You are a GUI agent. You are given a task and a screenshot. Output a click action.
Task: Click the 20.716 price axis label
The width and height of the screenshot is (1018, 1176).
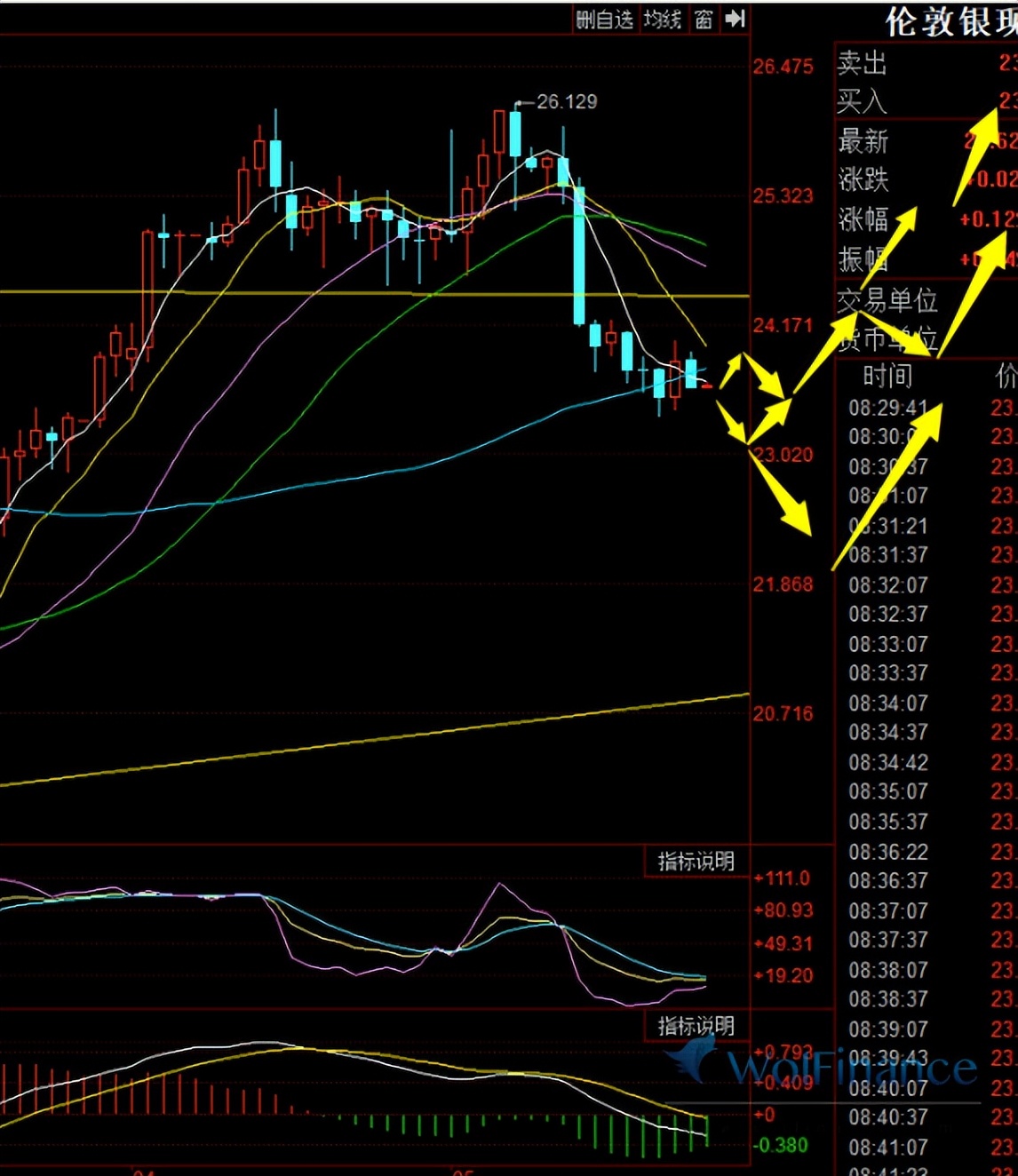[783, 713]
